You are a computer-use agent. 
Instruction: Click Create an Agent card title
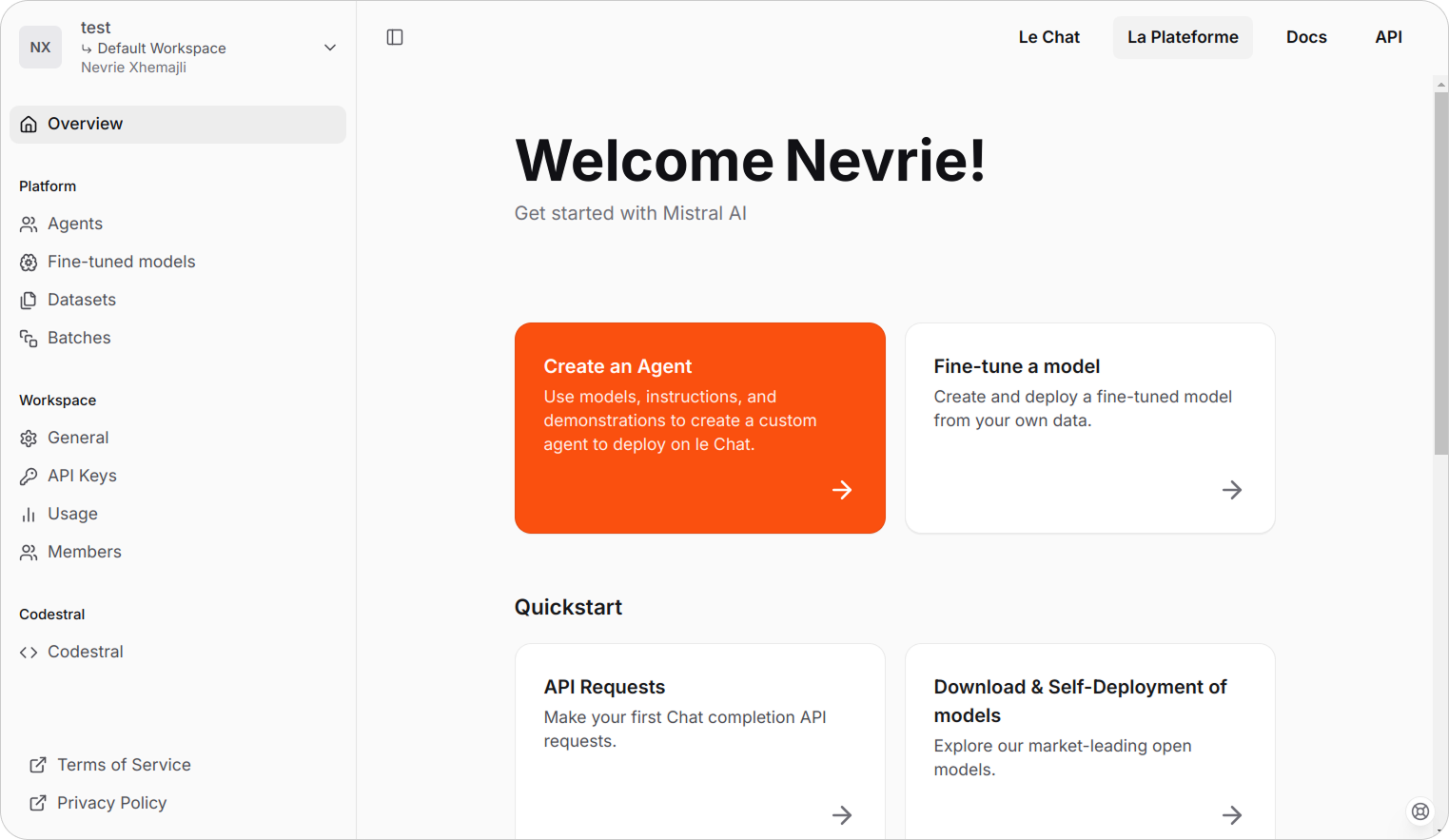[x=617, y=366]
